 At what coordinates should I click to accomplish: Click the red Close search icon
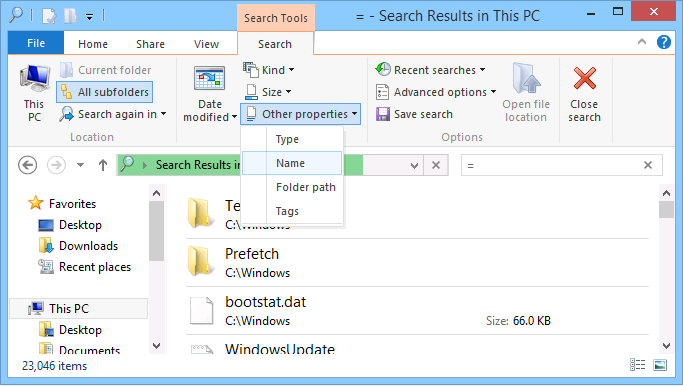[x=585, y=78]
